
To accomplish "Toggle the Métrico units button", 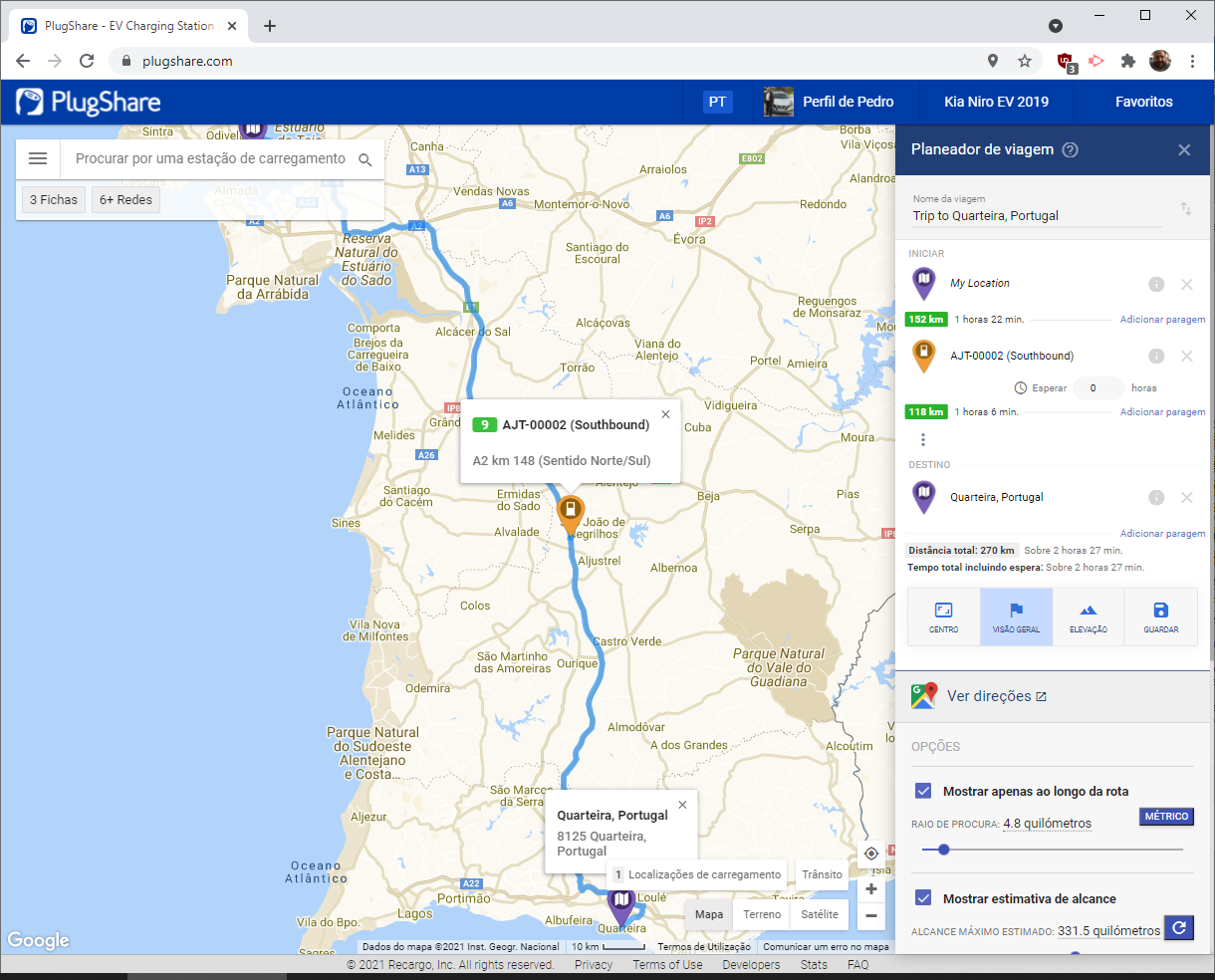I will [x=1166, y=817].
